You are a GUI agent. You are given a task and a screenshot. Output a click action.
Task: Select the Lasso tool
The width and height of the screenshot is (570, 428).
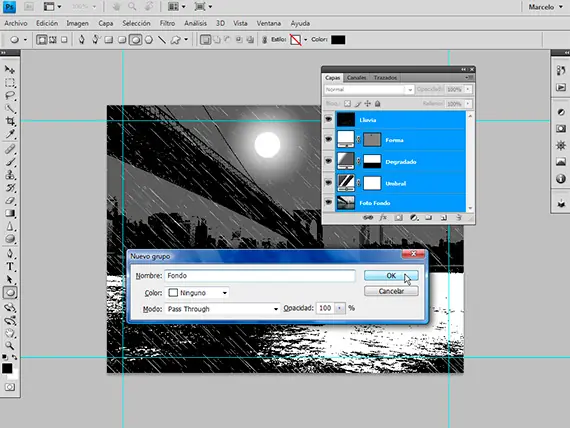pos(10,96)
